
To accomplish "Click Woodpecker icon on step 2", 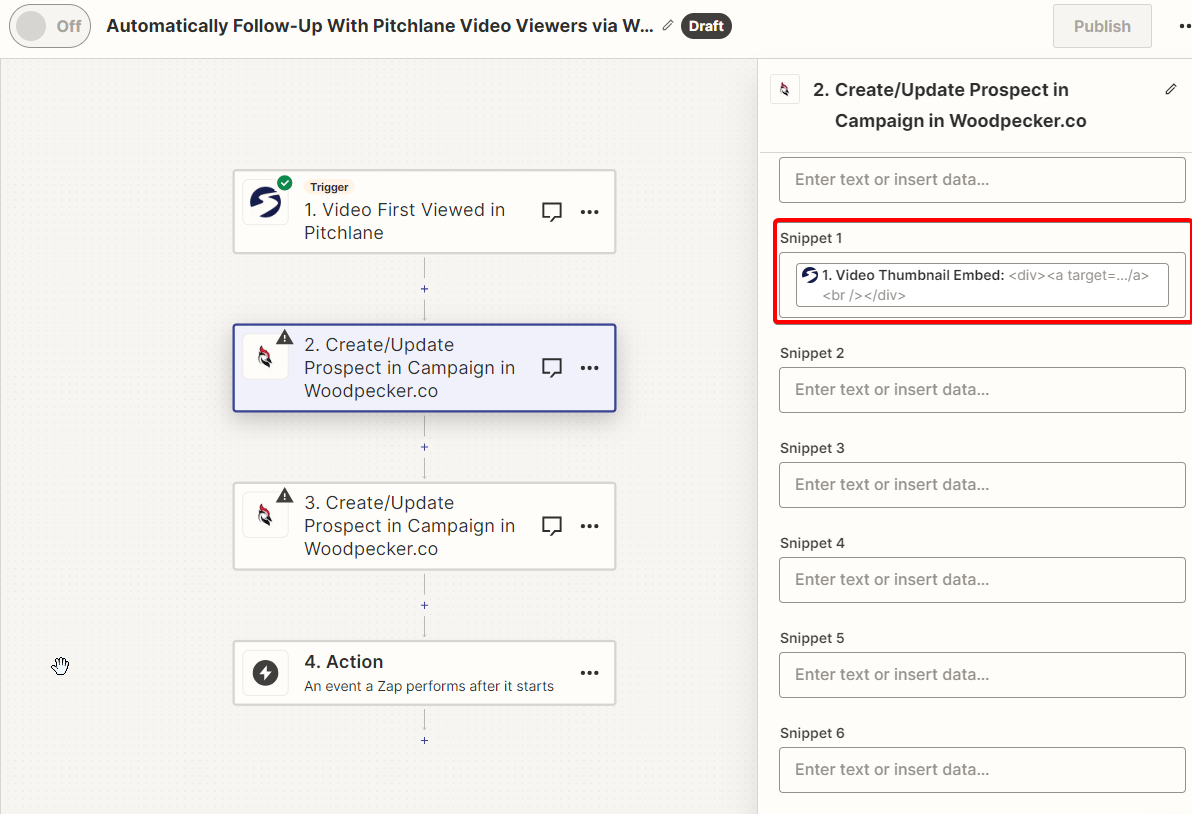I will [265, 356].
